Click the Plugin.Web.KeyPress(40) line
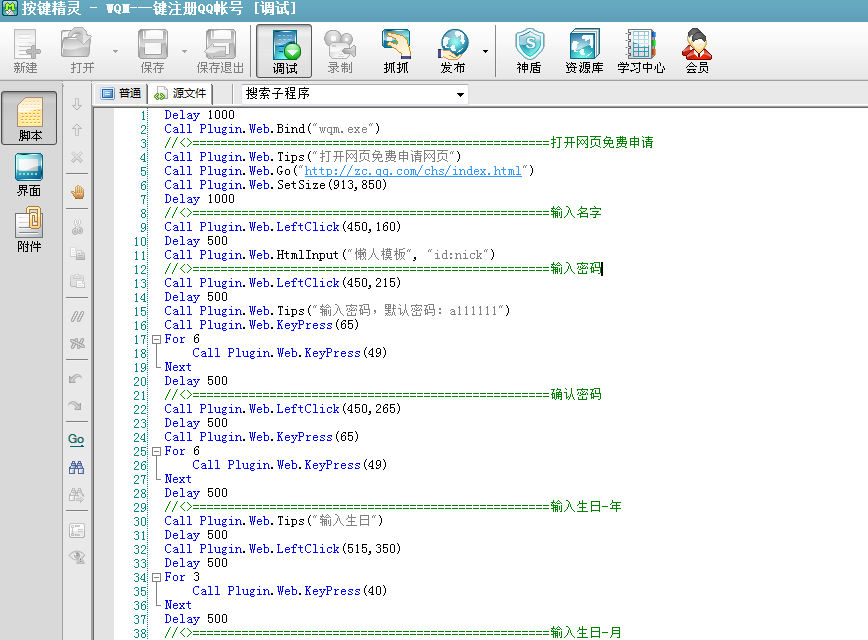The image size is (868, 640). pyautogui.click(x=290, y=591)
